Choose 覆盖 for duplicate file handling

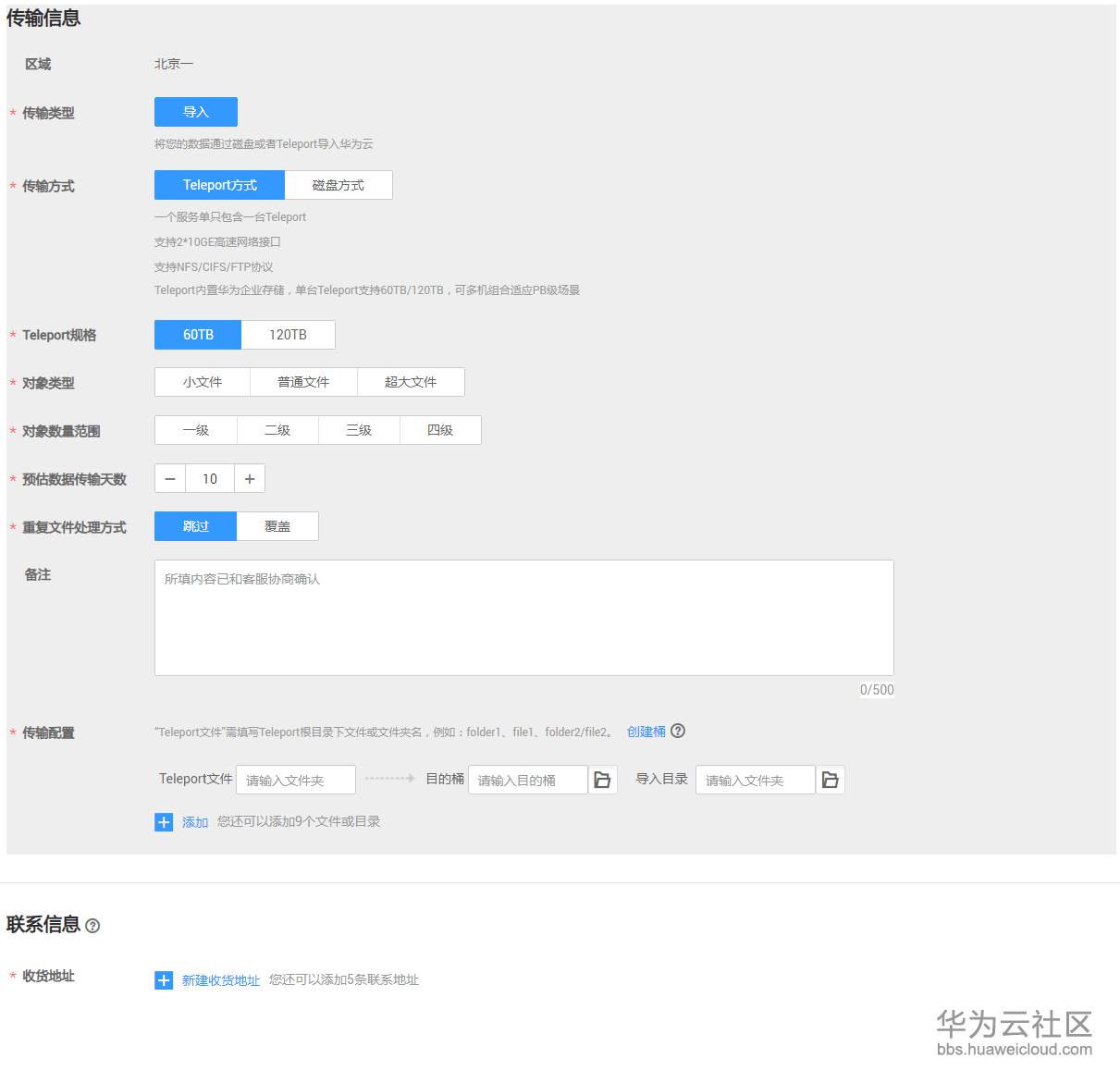pos(277,525)
